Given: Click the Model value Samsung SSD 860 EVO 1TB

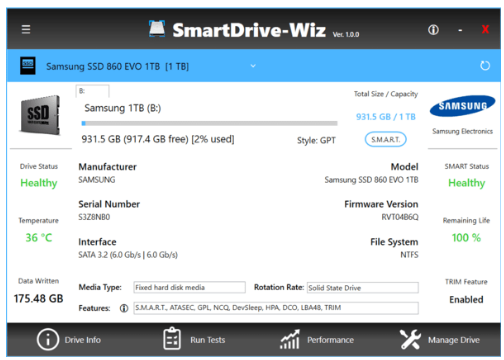Looking at the screenshot, I should point(371,180).
